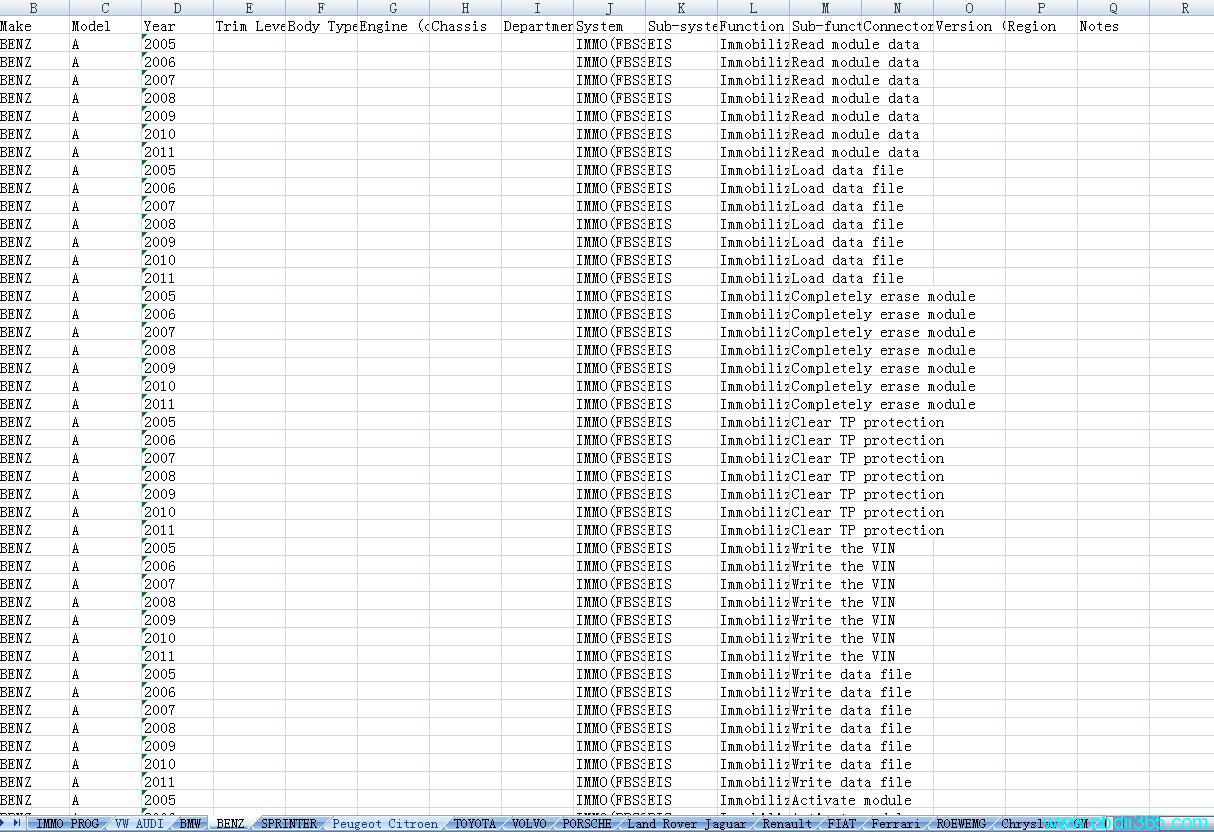Select column D header
Viewport: 1214px width, 832px height.
[177, 8]
